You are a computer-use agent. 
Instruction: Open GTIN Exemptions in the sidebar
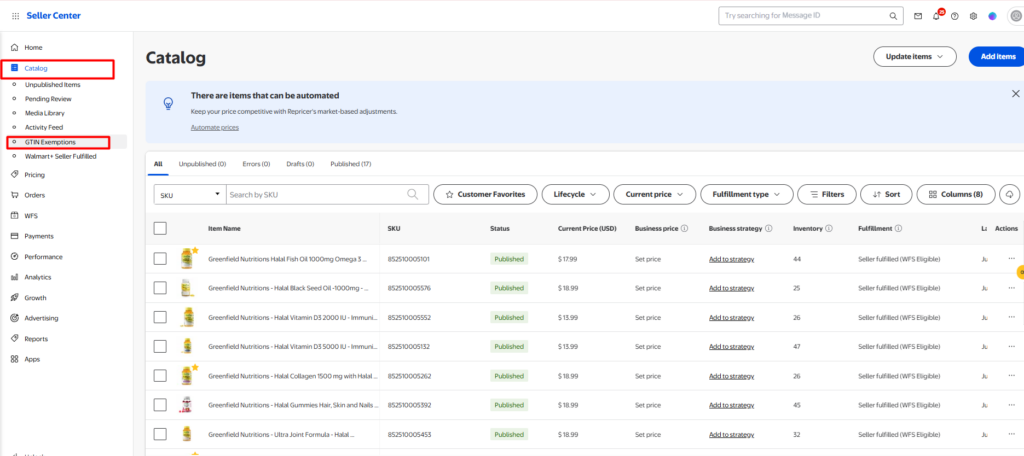point(50,142)
